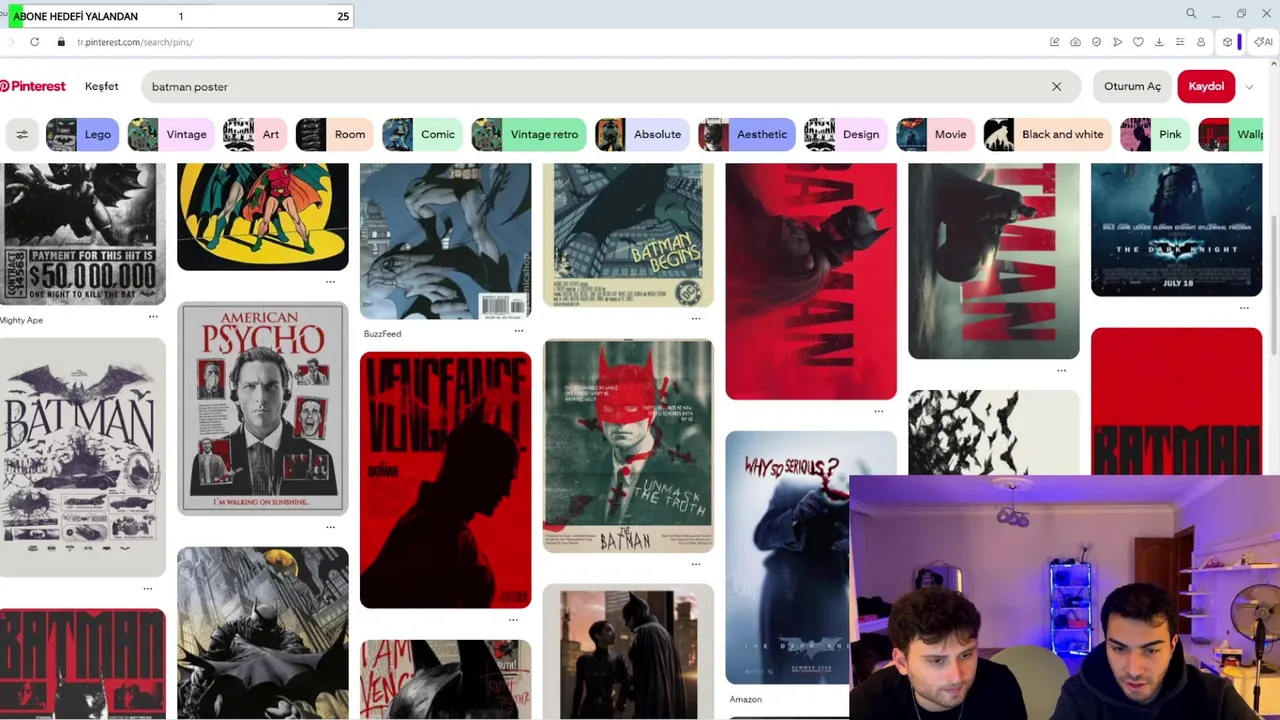This screenshot has width=1280, height=720.
Task: Open the browser tab search magnifier icon
Action: 1191,14
